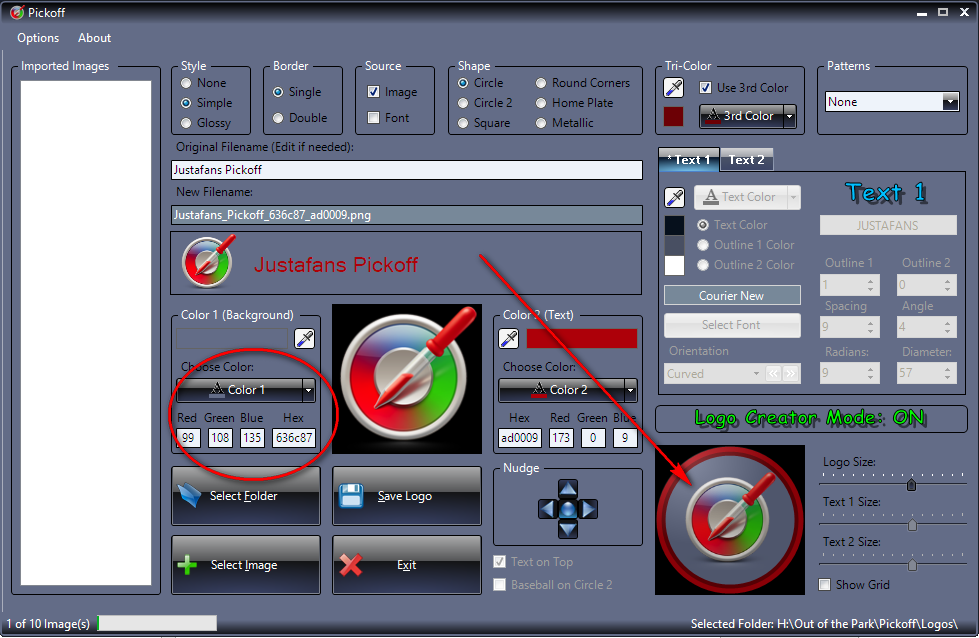Open the Color 1 dropdown arrow
Image resolution: width=979 pixels, height=638 pixels.
[x=309, y=390]
